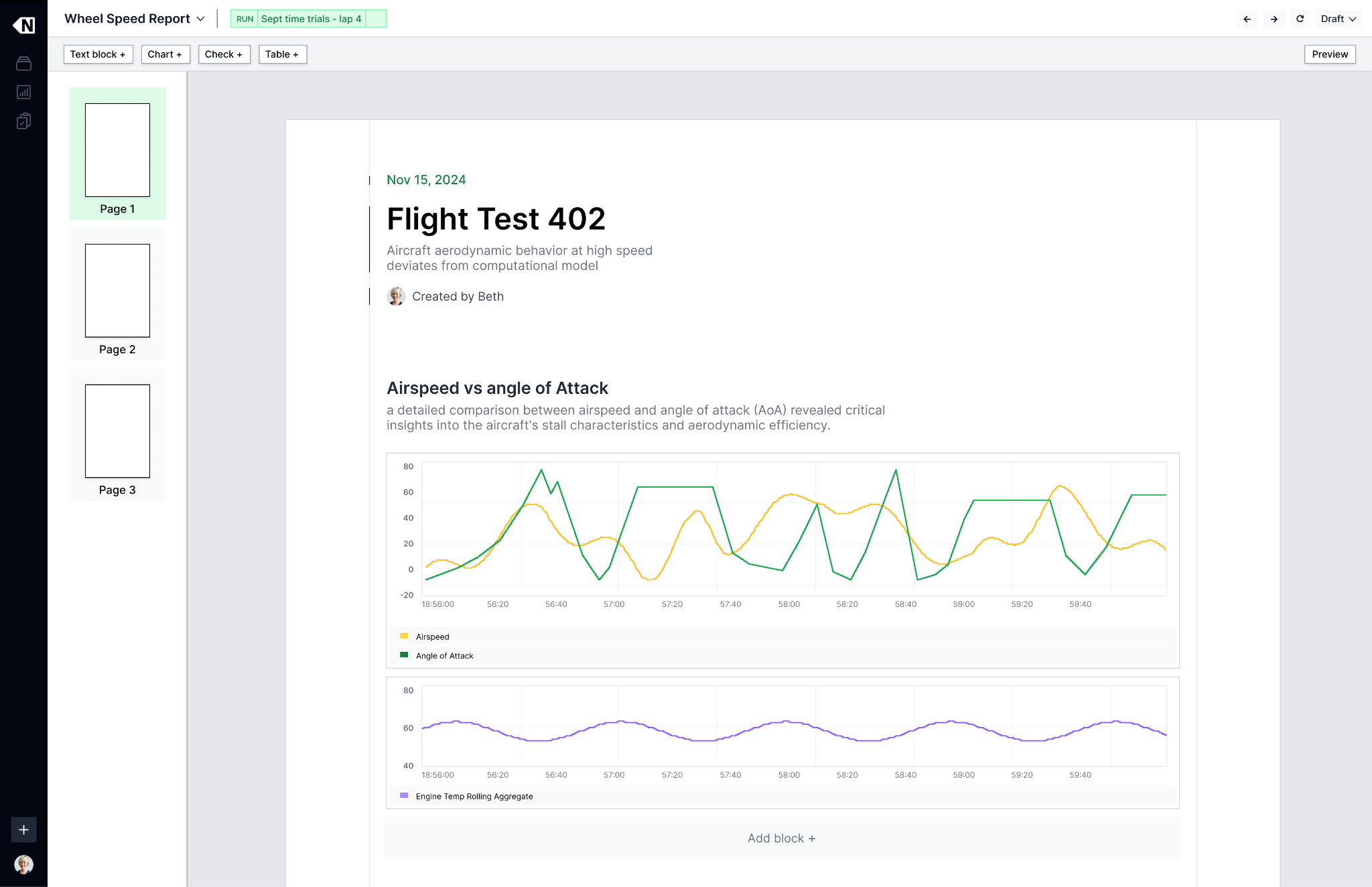Click the plus icon in sidebar
The image size is (1372, 887).
(x=23, y=830)
